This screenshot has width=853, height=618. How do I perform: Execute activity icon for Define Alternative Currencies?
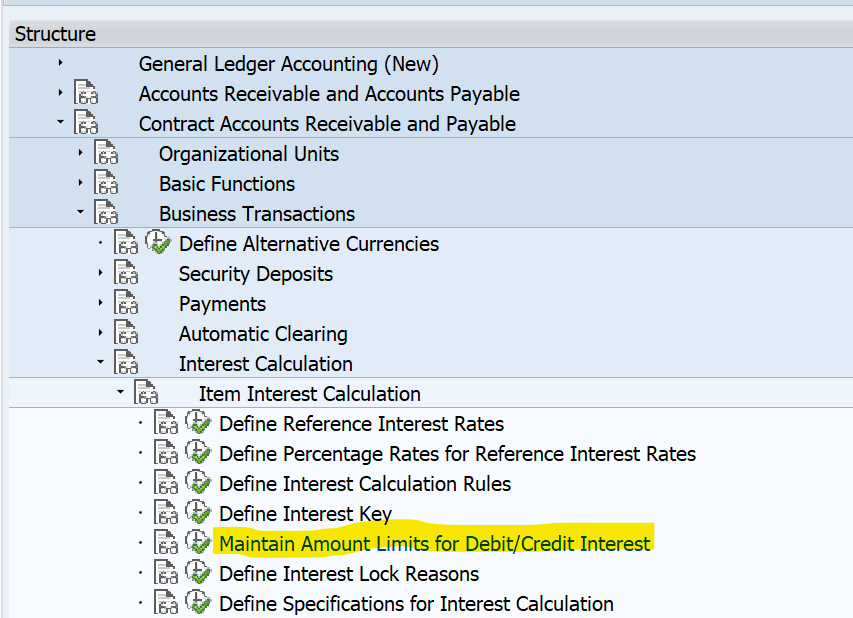click(158, 242)
